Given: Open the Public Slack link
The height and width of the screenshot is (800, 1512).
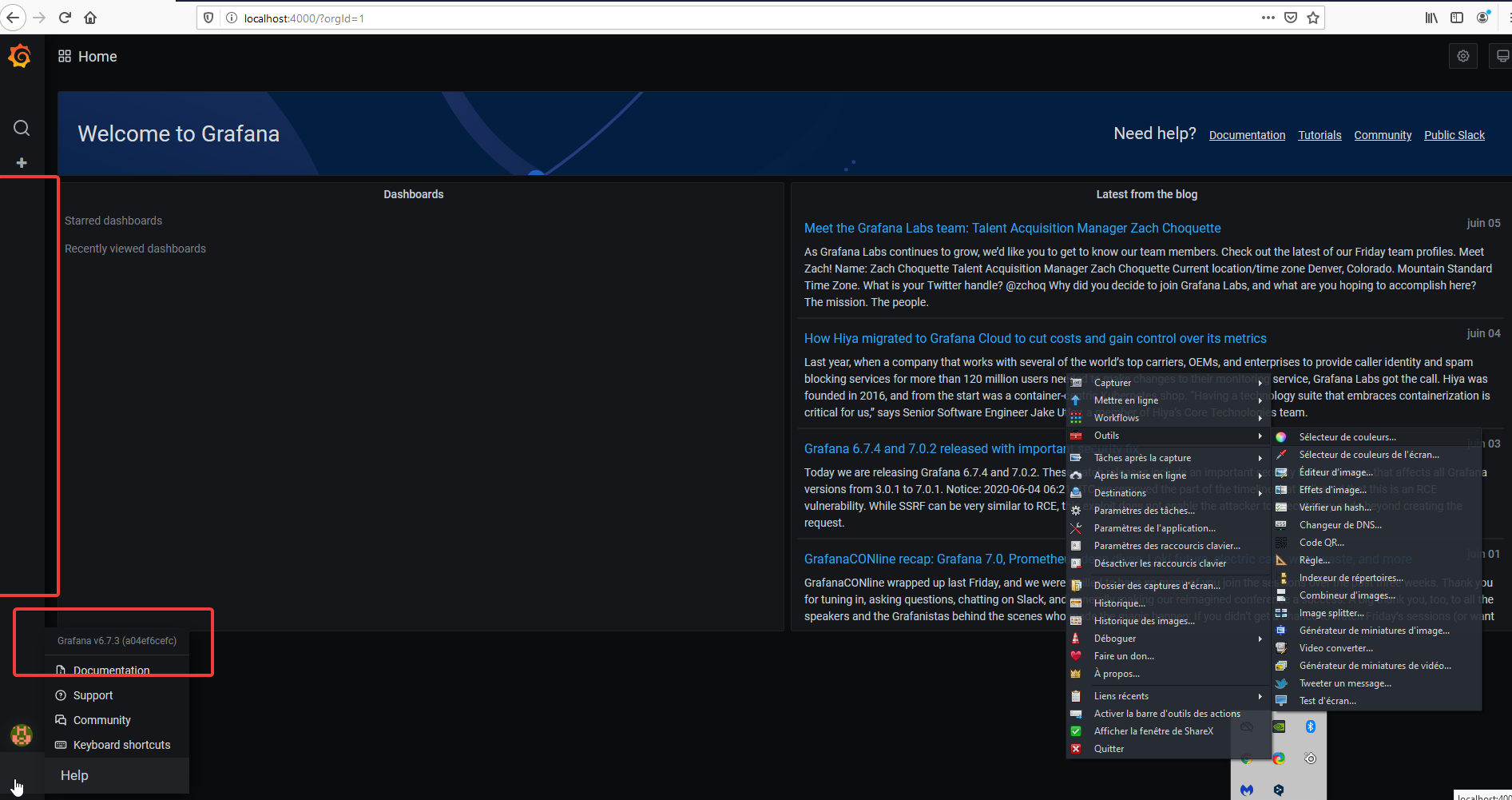Looking at the screenshot, I should pyautogui.click(x=1454, y=134).
